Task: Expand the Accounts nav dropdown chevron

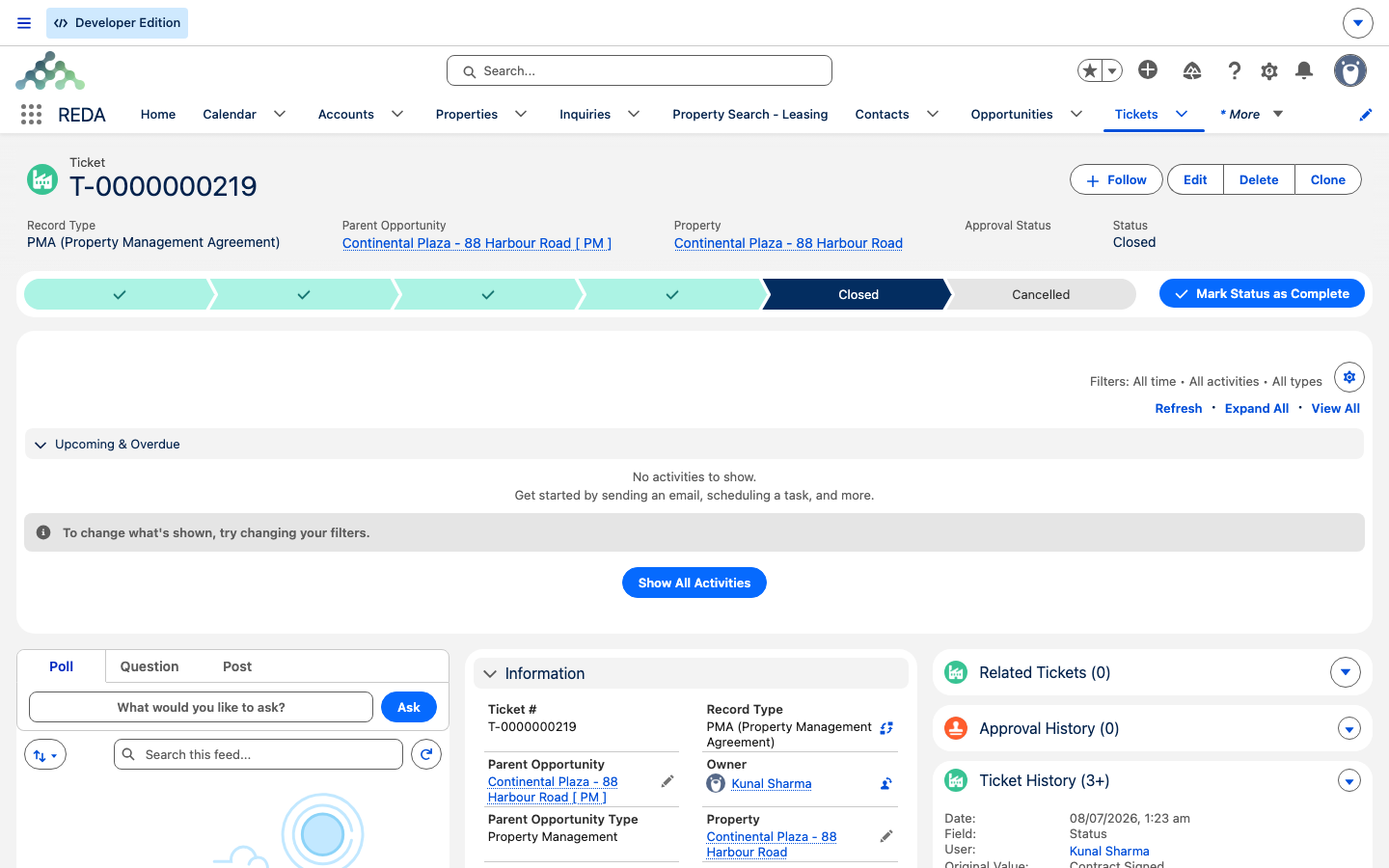Action: point(397,114)
